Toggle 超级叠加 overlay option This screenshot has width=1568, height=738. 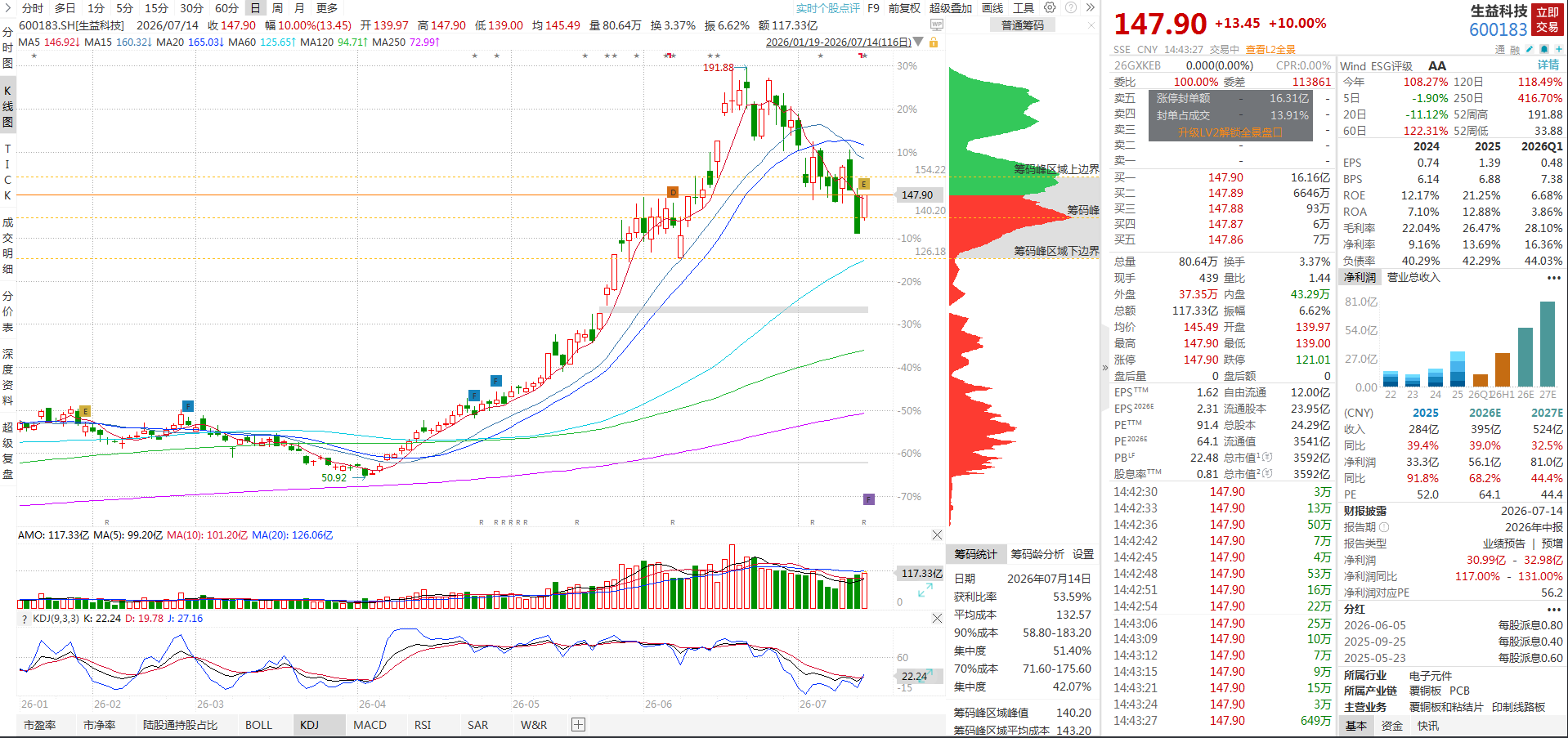point(951,7)
